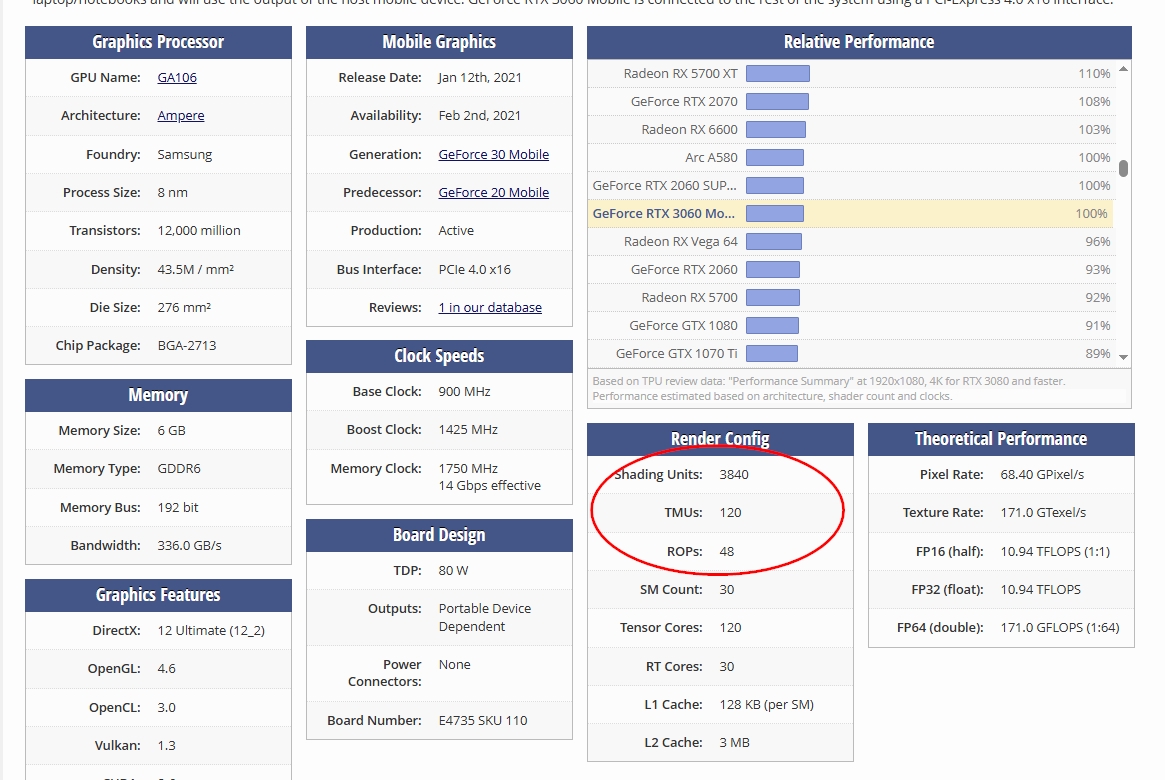The height and width of the screenshot is (780, 1165).
Task: Click the highlighted GeForce RTX 3060 Mo... row
Action: [851, 213]
